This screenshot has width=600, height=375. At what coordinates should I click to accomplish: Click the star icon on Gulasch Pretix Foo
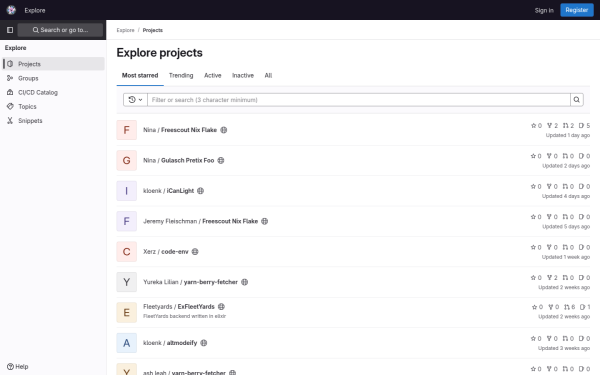(533, 156)
